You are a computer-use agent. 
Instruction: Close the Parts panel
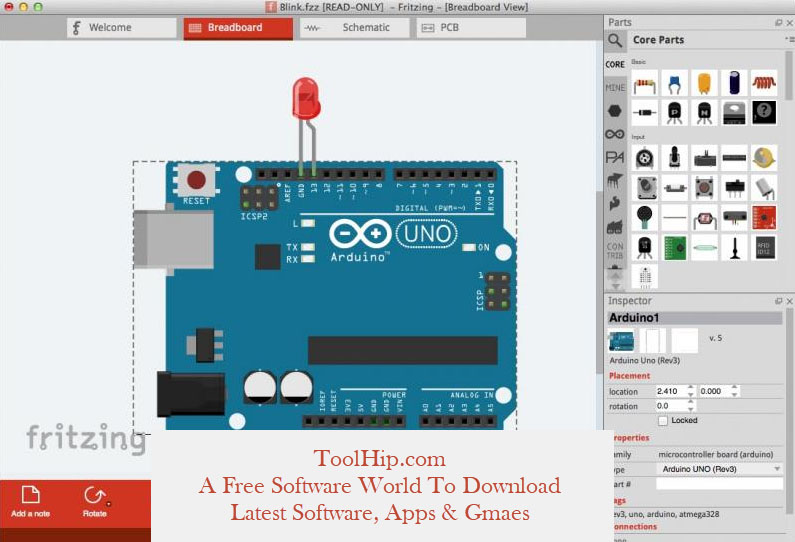click(x=790, y=23)
